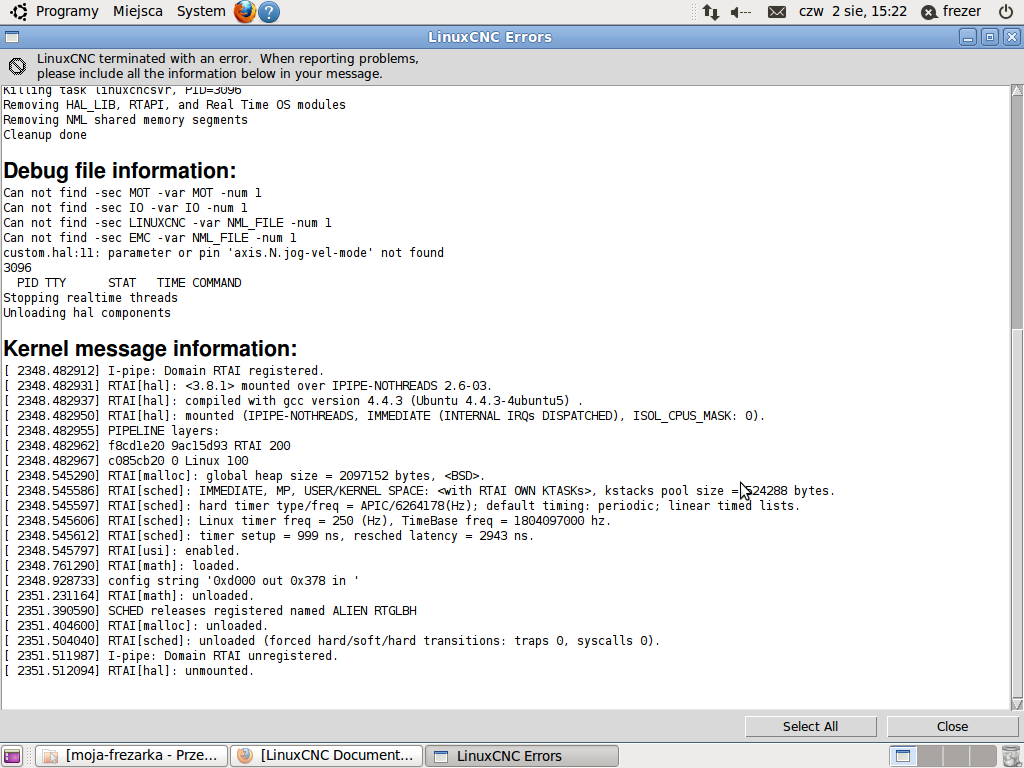Maximize the LinuxCNC Errors window
The width and height of the screenshot is (1024, 768).
990,37
